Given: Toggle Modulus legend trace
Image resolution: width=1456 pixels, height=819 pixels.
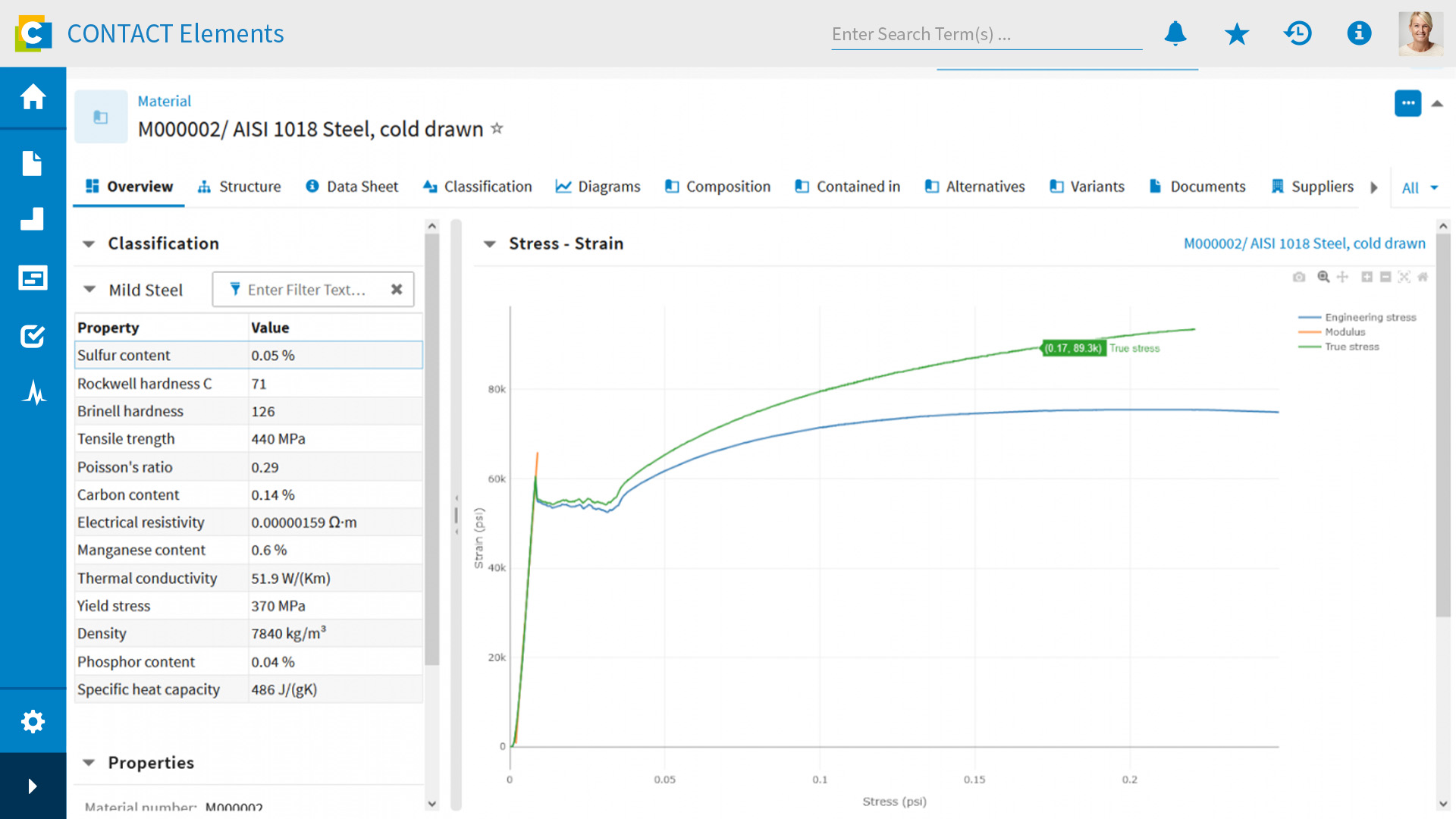Looking at the screenshot, I should (1345, 332).
